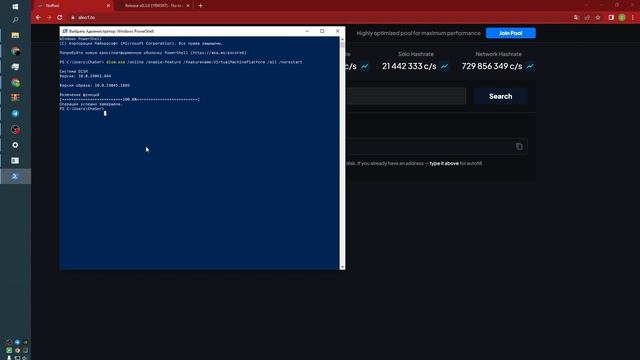Click the blue Telegram tray icon
The width and height of the screenshot is (640, 360).
pyautogui.click(x=17, y=342)
